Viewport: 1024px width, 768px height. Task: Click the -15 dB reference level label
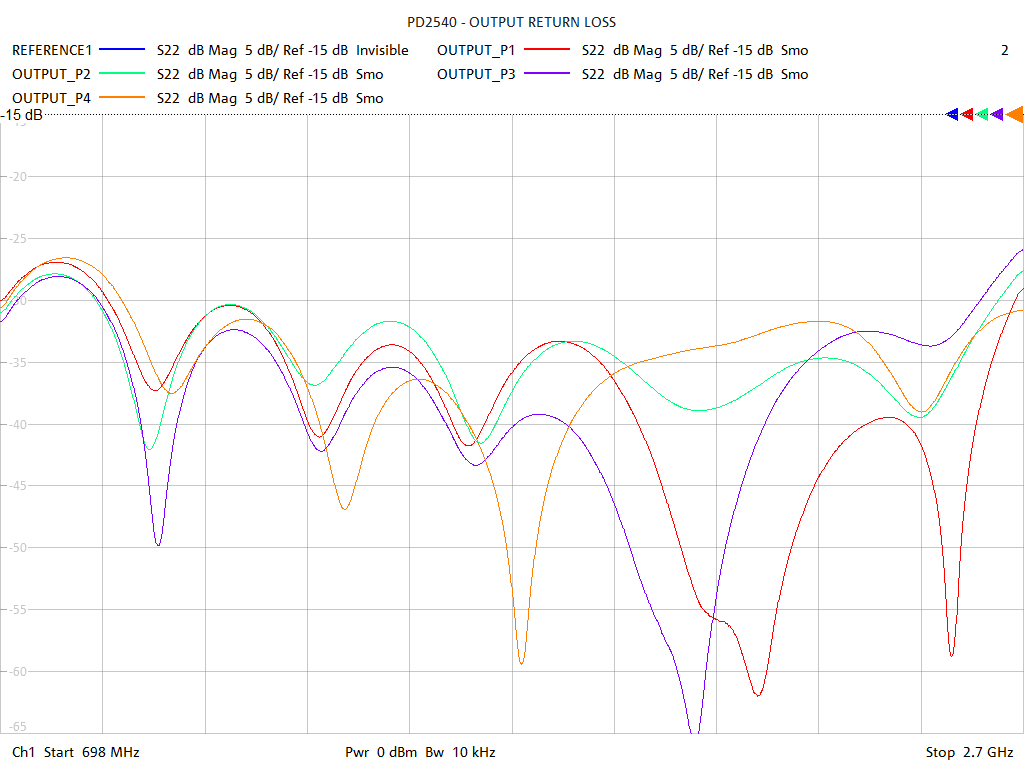(x=22, y=115)
